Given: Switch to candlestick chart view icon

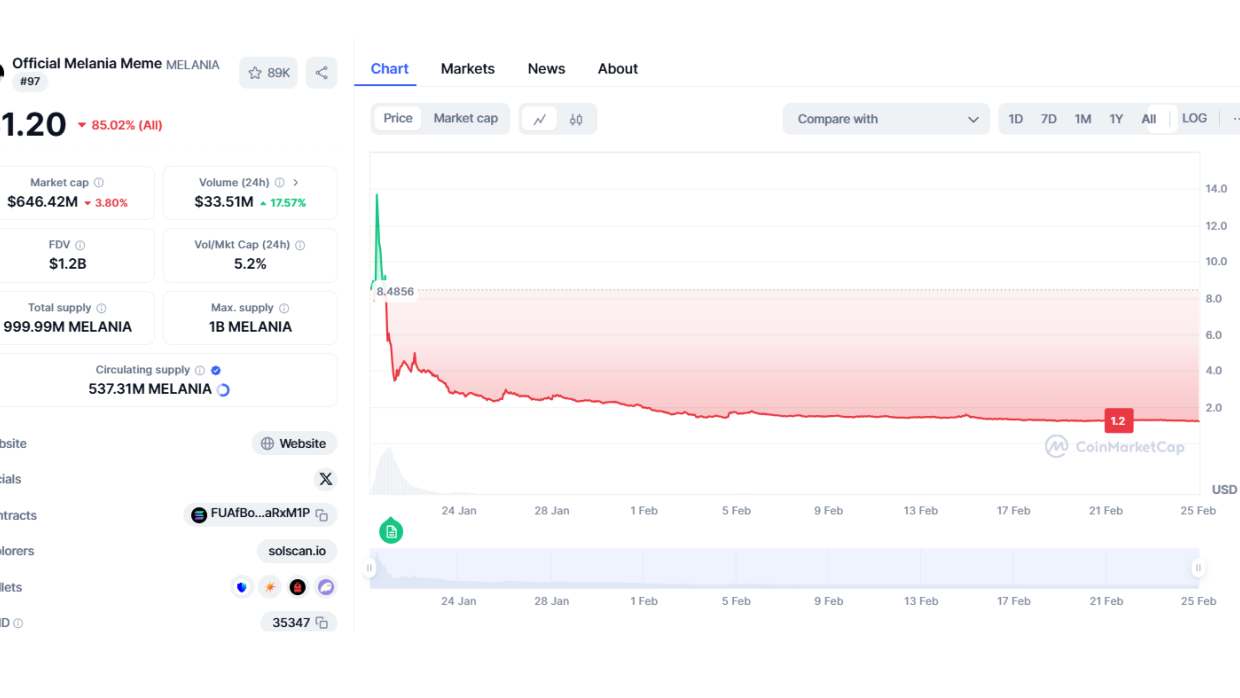Looking at the screenshot, I should pyautogui.click(x=576, y=119).
